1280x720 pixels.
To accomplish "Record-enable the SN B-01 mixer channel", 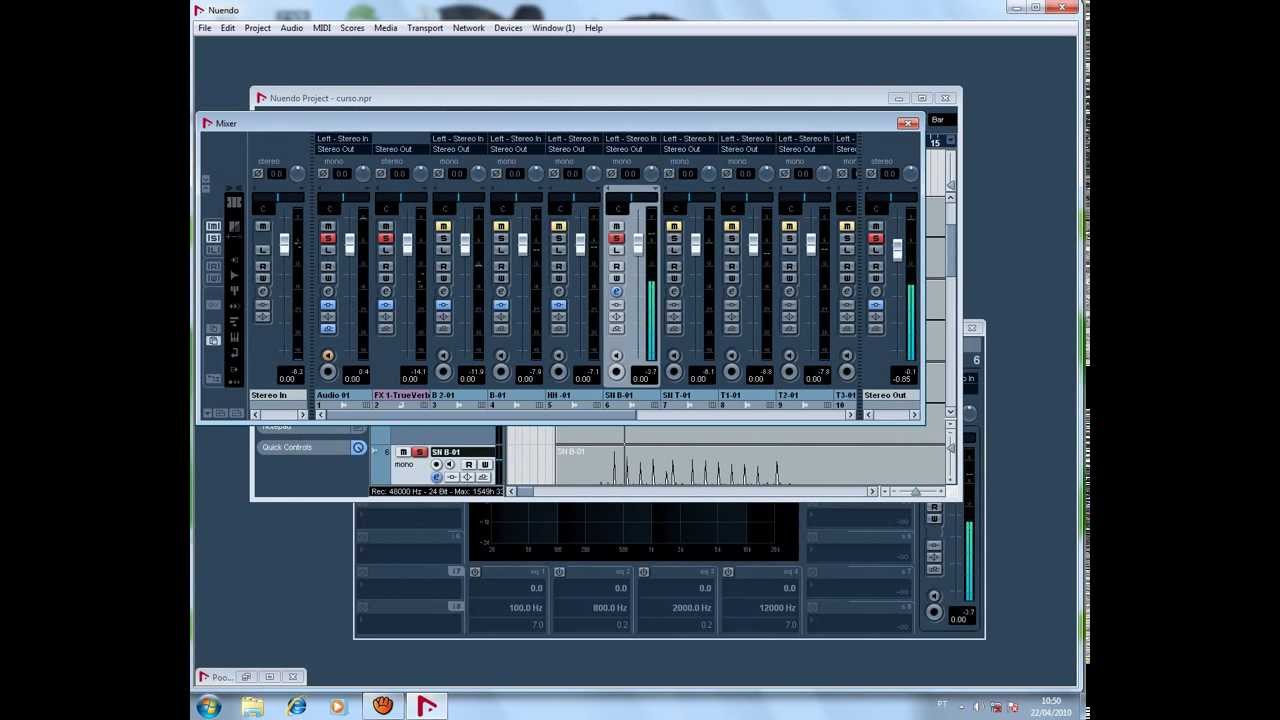I will click(616, 372).
